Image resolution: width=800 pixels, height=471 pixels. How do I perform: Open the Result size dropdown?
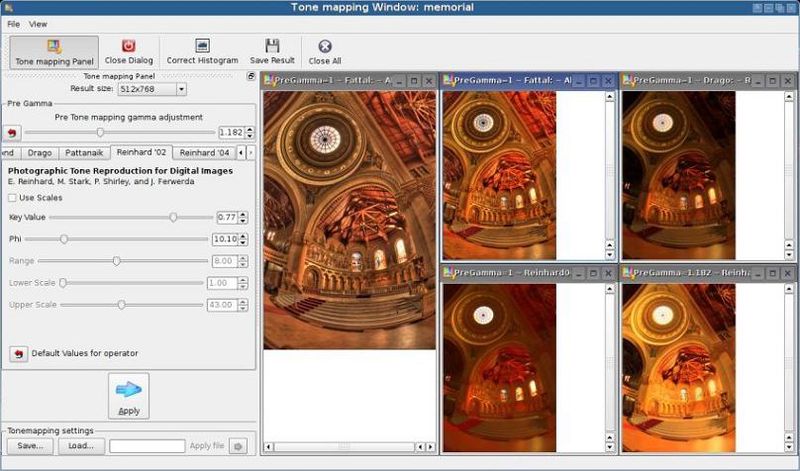152,89
